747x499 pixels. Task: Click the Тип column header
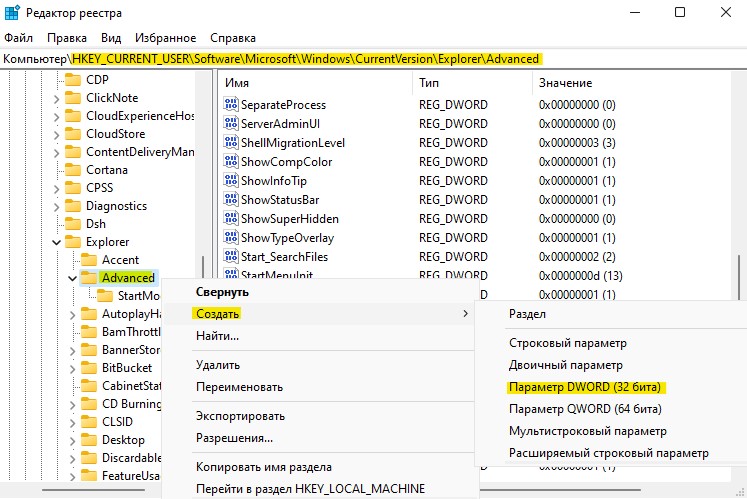[x=473, y=82]
